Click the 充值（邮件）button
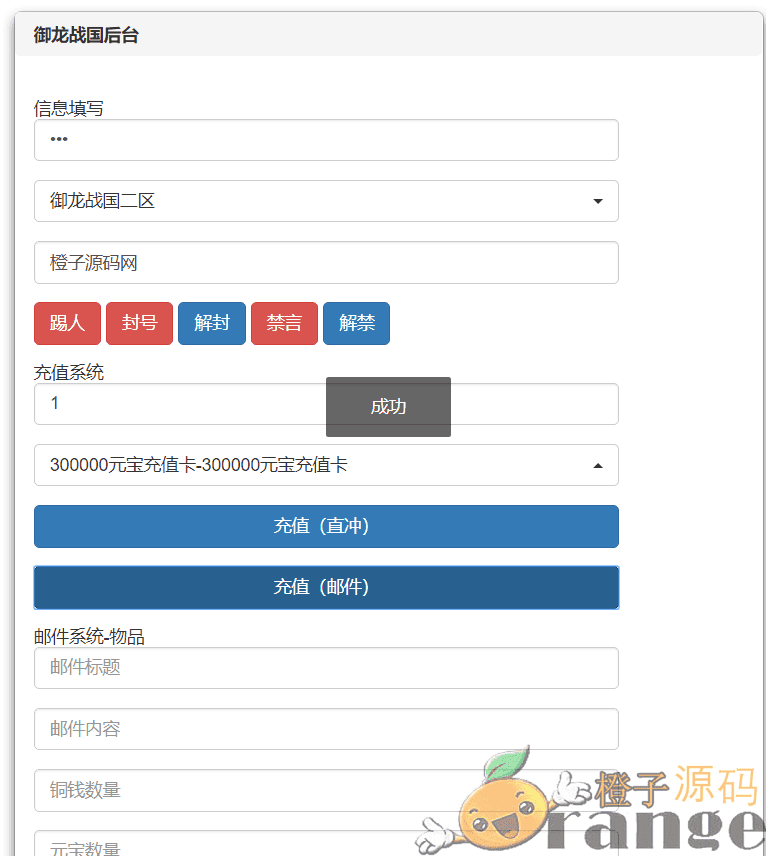This screenshot has width=766, height=856. 326,587
